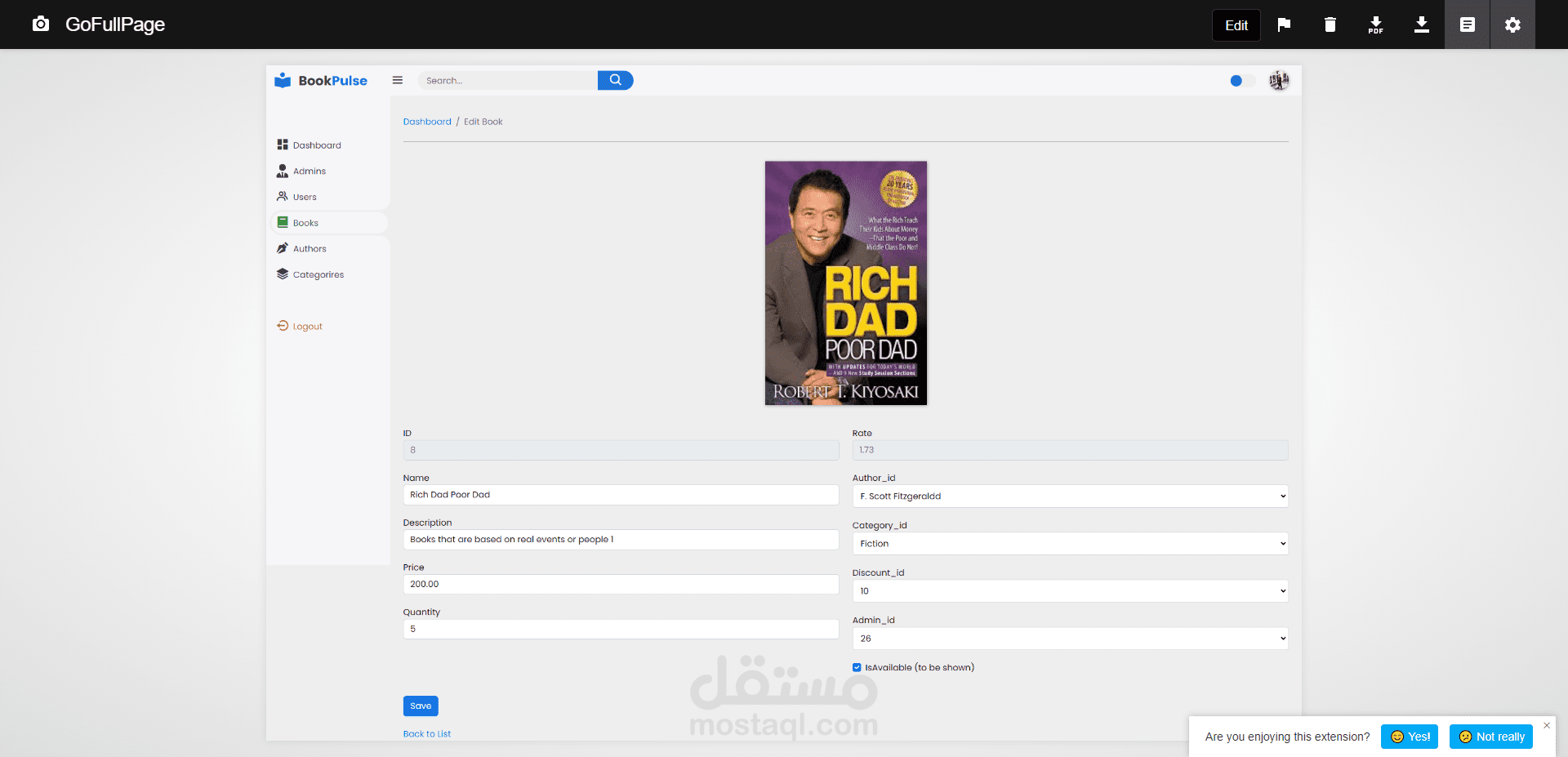
Task: Open GoFullPage settings gear
Action: [1512, 24]
